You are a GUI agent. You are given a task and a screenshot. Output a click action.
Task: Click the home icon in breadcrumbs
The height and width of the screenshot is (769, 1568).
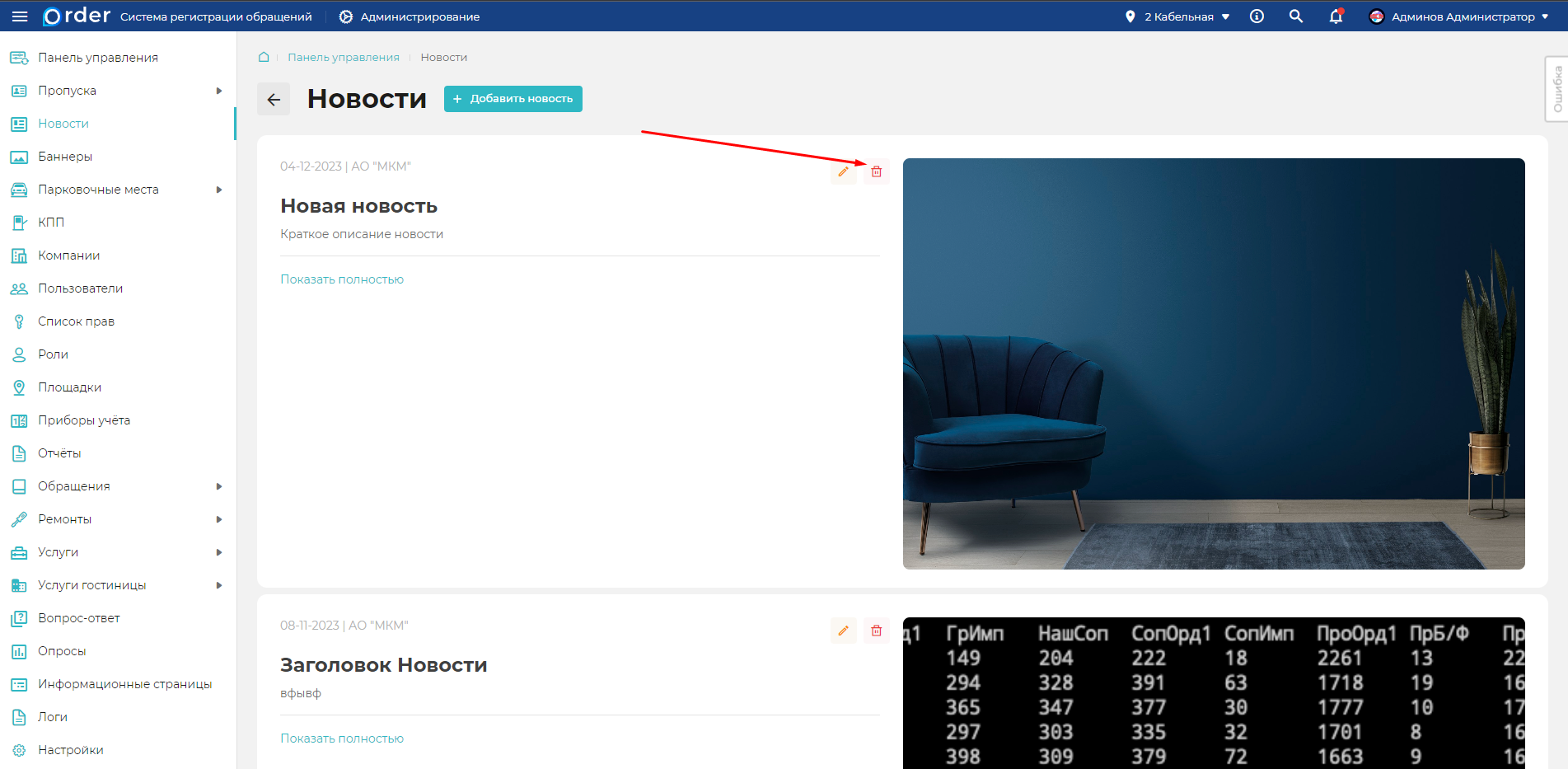pyautogui.click(x=264, y=57)
